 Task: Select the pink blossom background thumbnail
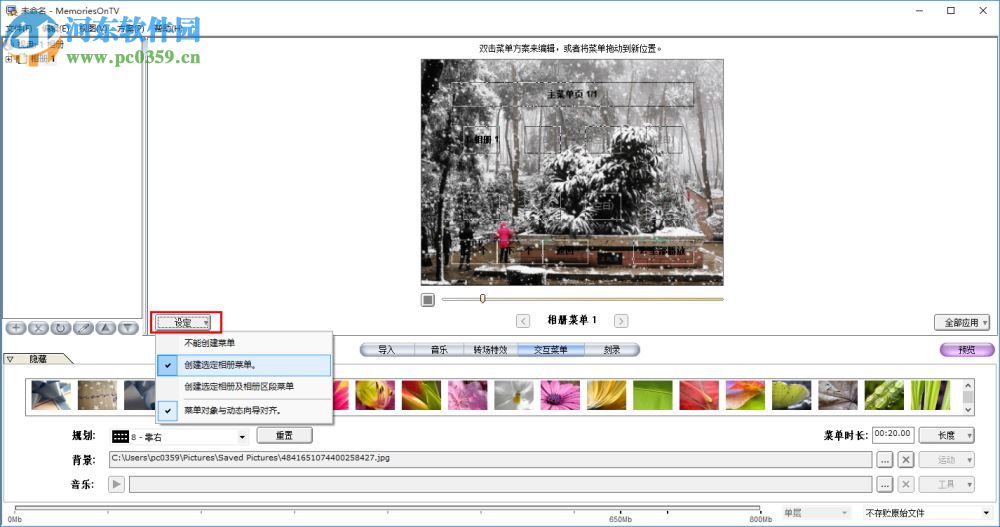coord(467,395)
